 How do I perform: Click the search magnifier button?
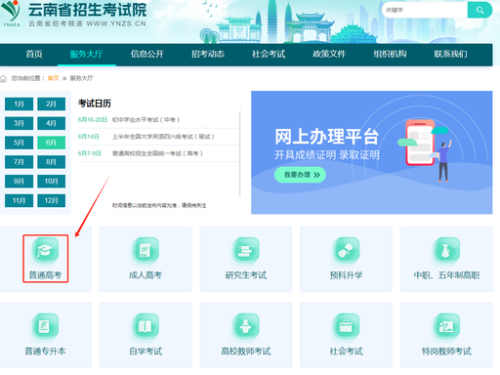480,10
